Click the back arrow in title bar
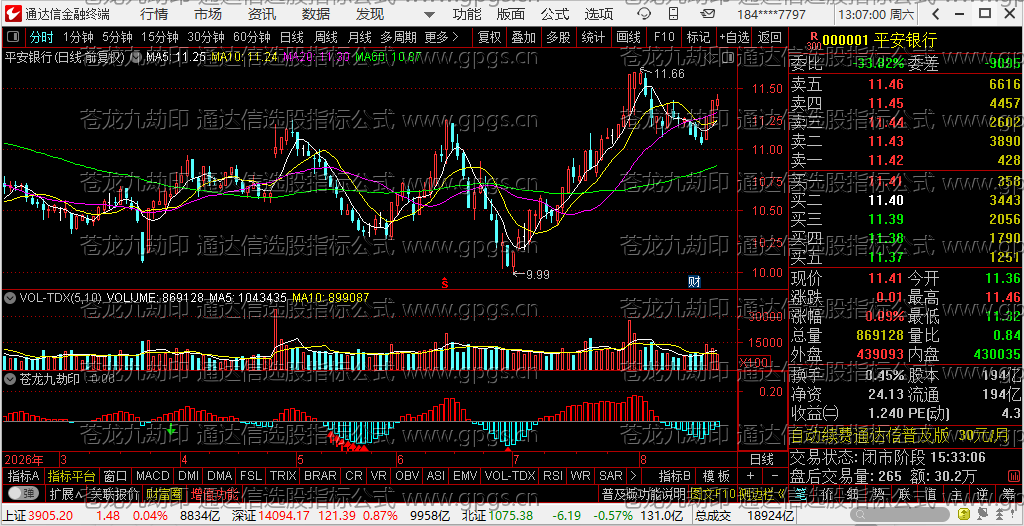Viewport: 1024px width, 526px height. [936, 14]
